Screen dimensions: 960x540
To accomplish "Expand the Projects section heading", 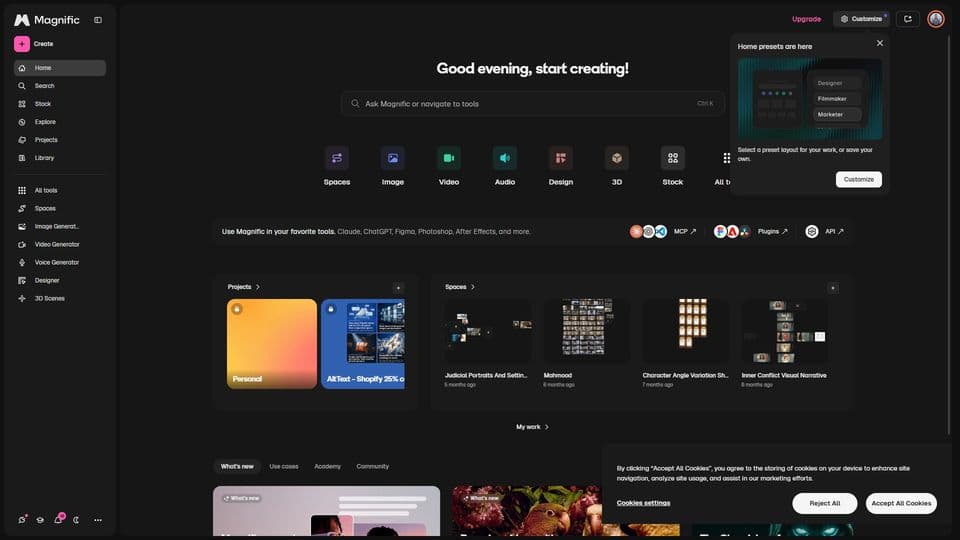I will coord(244,287).
